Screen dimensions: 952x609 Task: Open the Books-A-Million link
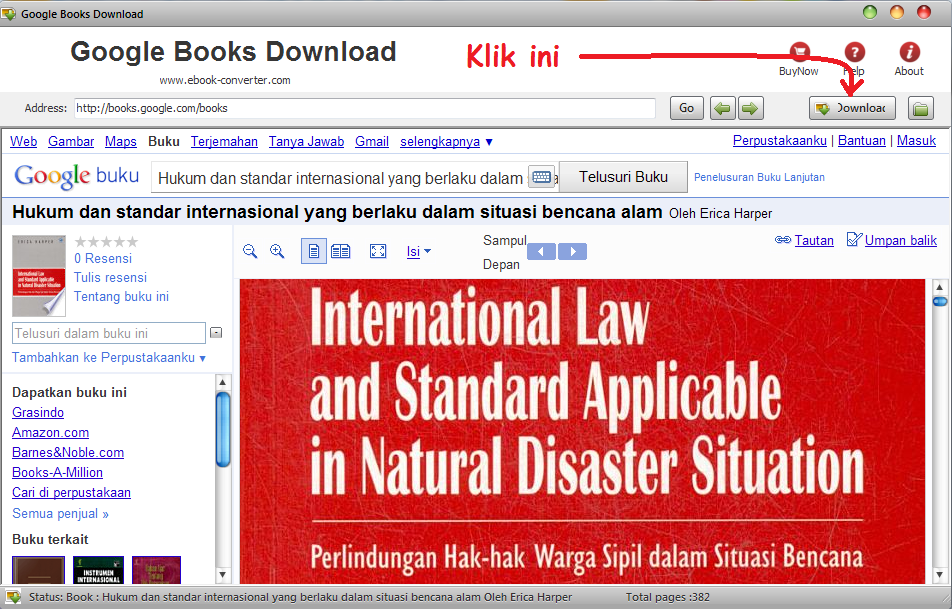pos(58,472)
